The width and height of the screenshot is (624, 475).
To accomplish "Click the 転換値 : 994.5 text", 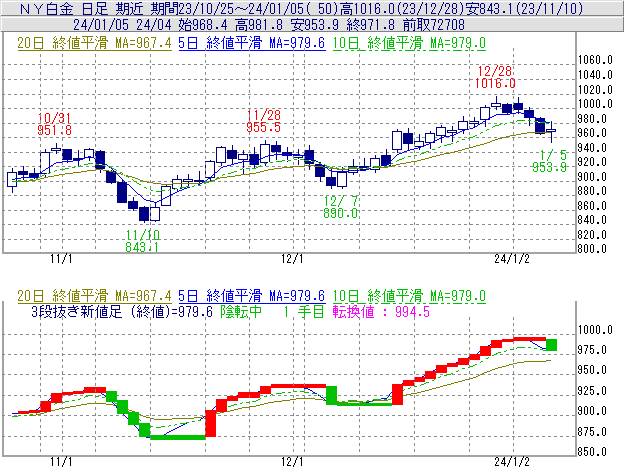I will click(381, 311).
